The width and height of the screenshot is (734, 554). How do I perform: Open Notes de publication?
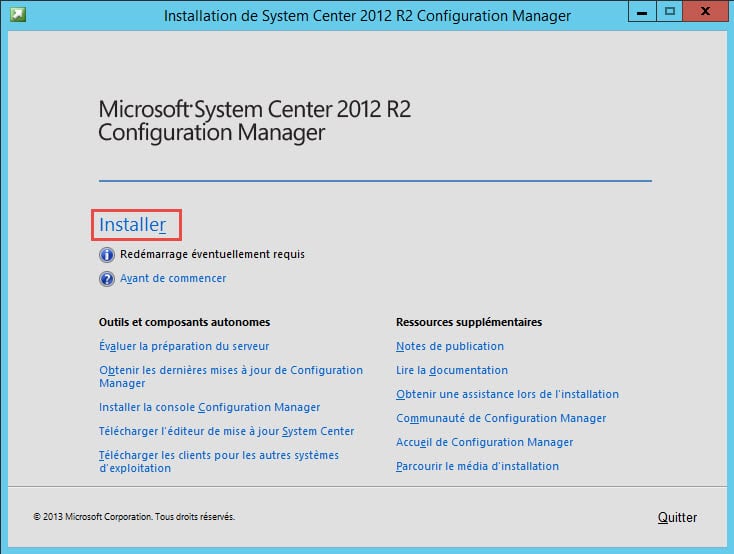tap(450, 346)
